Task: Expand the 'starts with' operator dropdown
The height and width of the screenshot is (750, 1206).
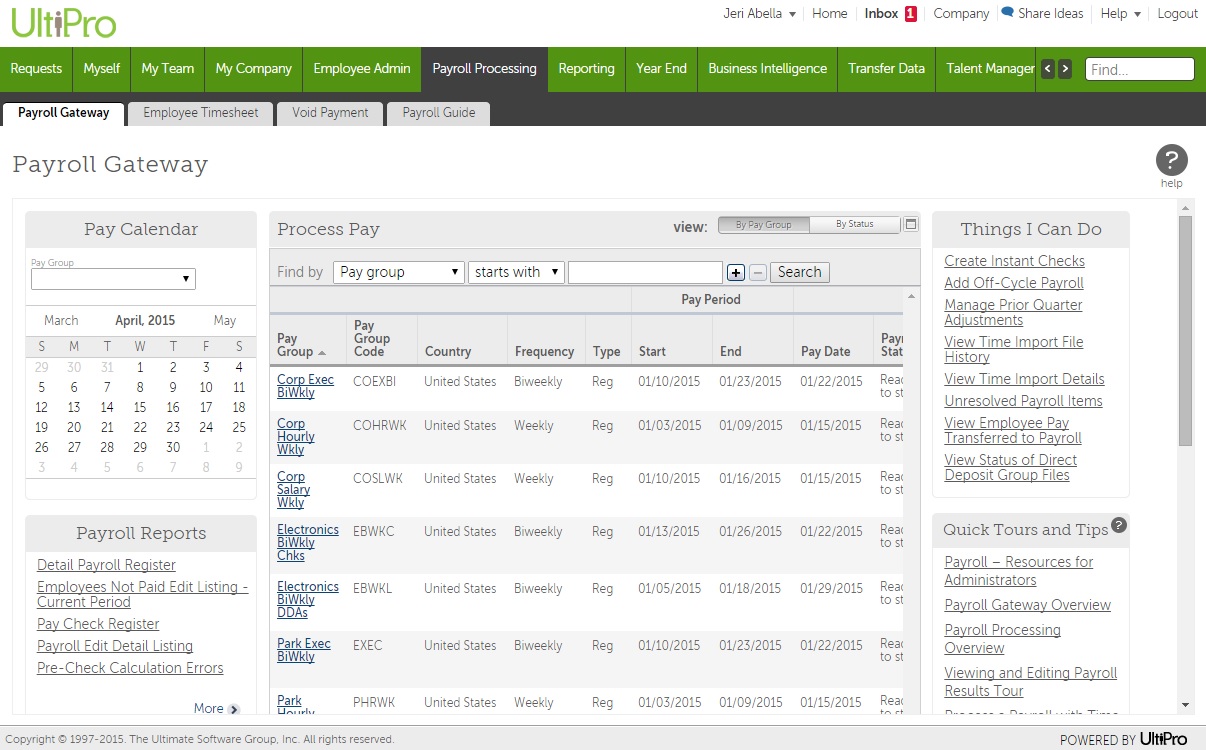Action: pos(516,272)
